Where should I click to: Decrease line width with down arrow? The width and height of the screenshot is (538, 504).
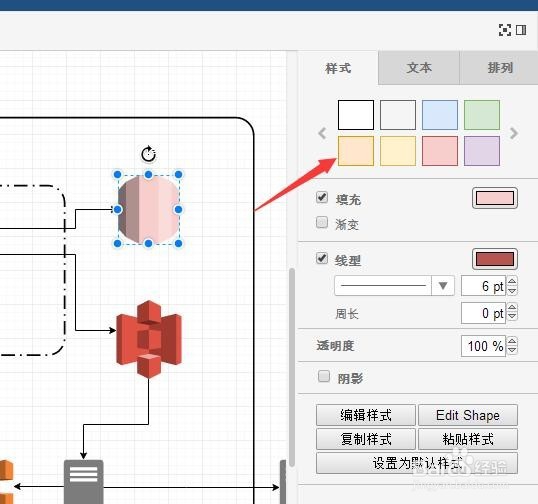tap(512, 290)
